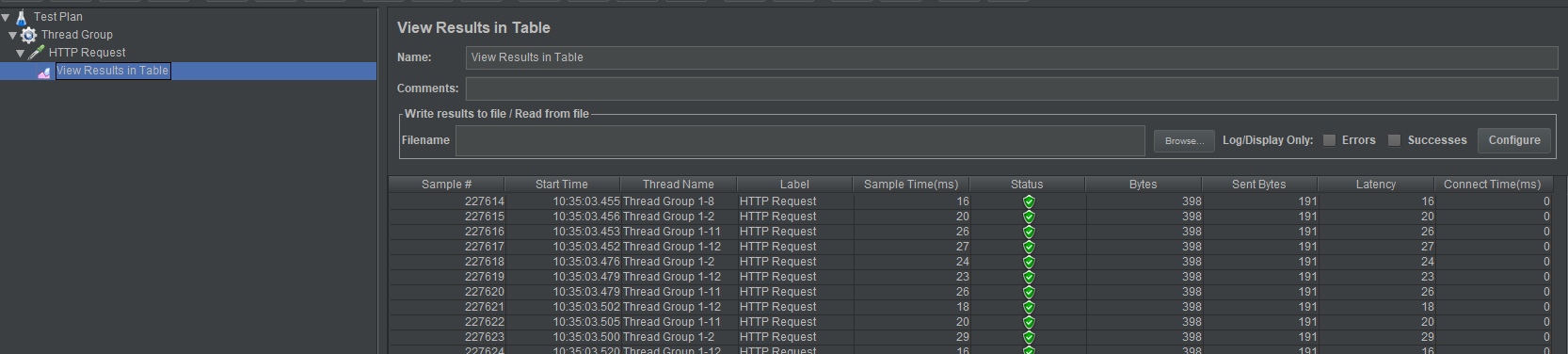Click the Latency column header

pyautogui.click(x=1376, y=185)
